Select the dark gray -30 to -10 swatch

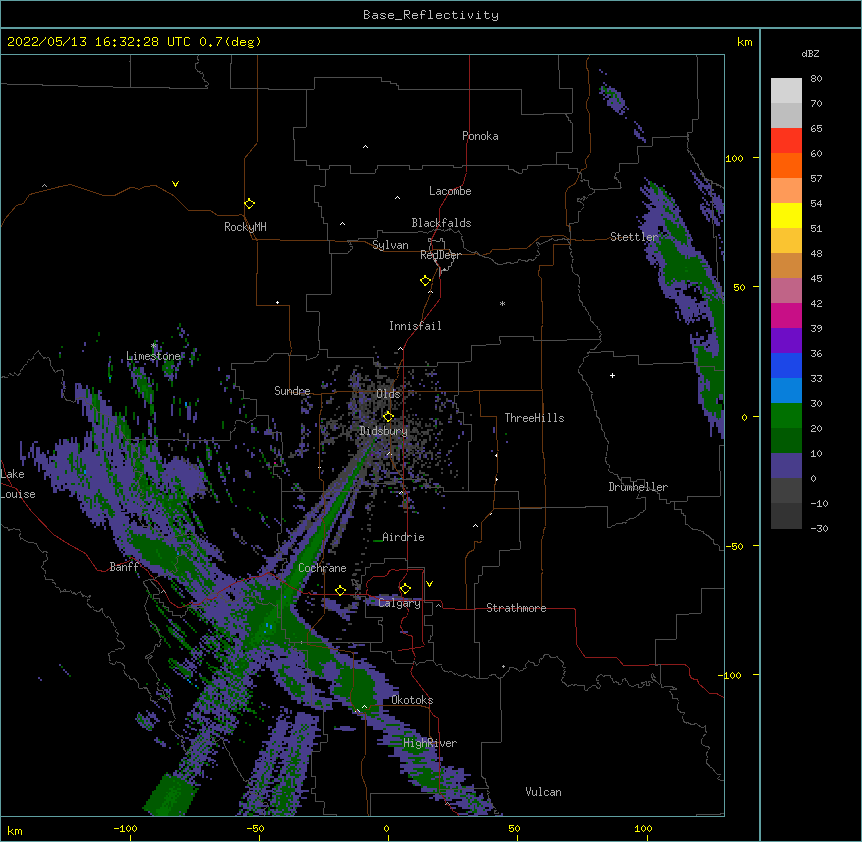click(786, 516)
